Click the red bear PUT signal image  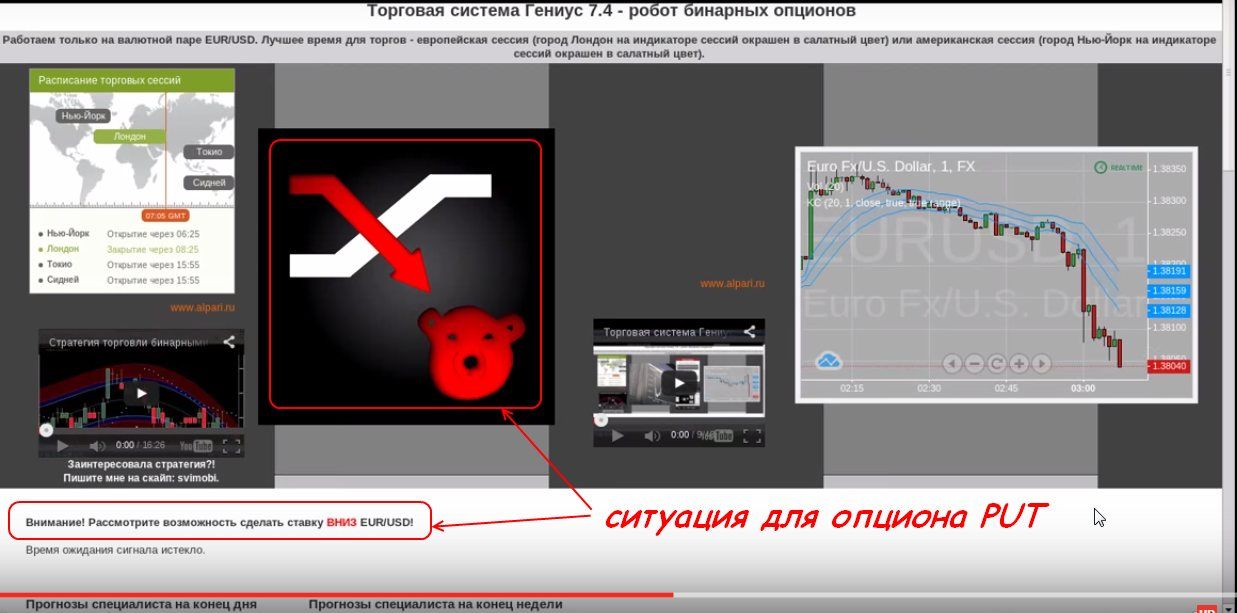click(x=406, y=274)
